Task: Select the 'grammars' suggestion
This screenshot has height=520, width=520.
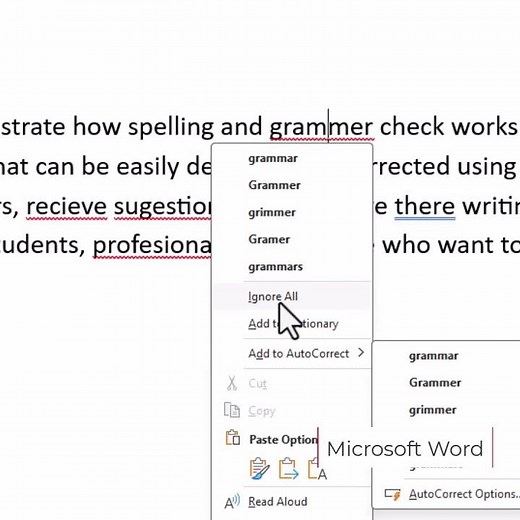Action: click(x=275, y=267)
